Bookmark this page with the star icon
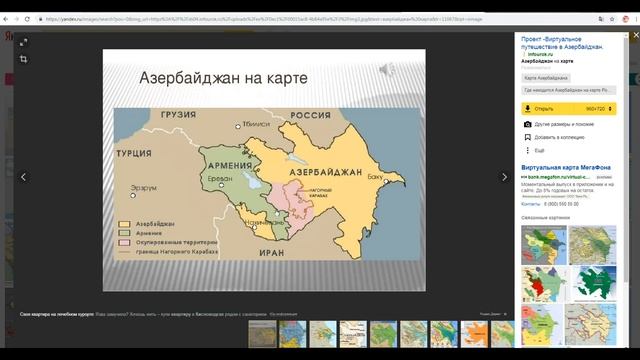This screenshot has width=640, height=360. pyautogui.click(x=612, y=19)
